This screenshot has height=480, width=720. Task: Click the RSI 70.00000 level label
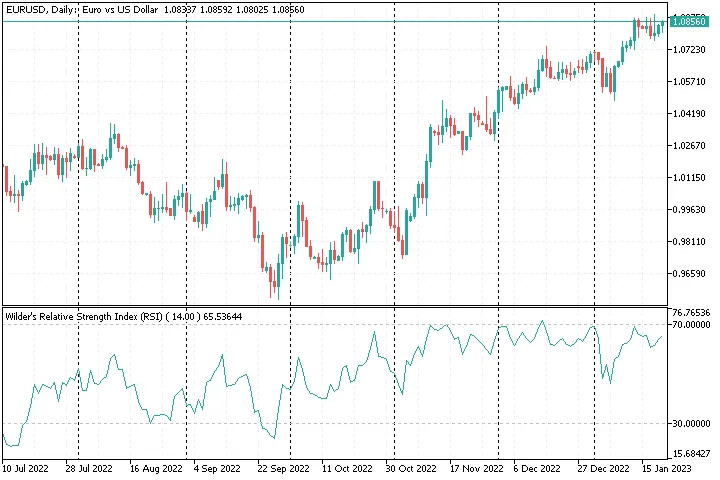tap(689, 325)
